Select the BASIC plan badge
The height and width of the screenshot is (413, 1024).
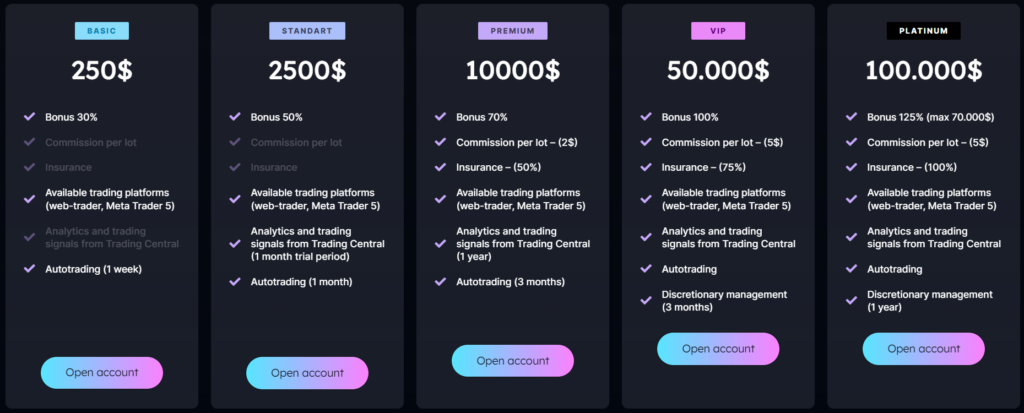point(102,31)
